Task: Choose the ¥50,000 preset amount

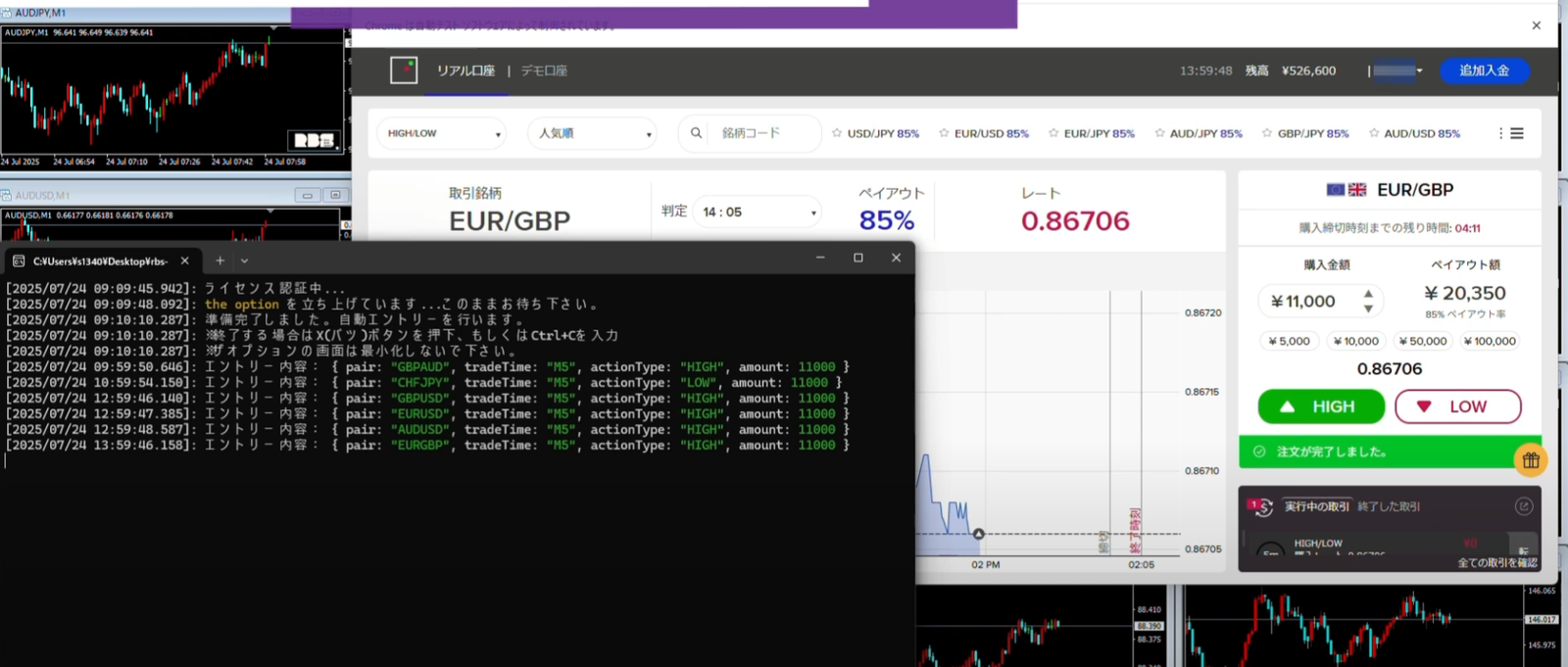Action: (1422, 341)
